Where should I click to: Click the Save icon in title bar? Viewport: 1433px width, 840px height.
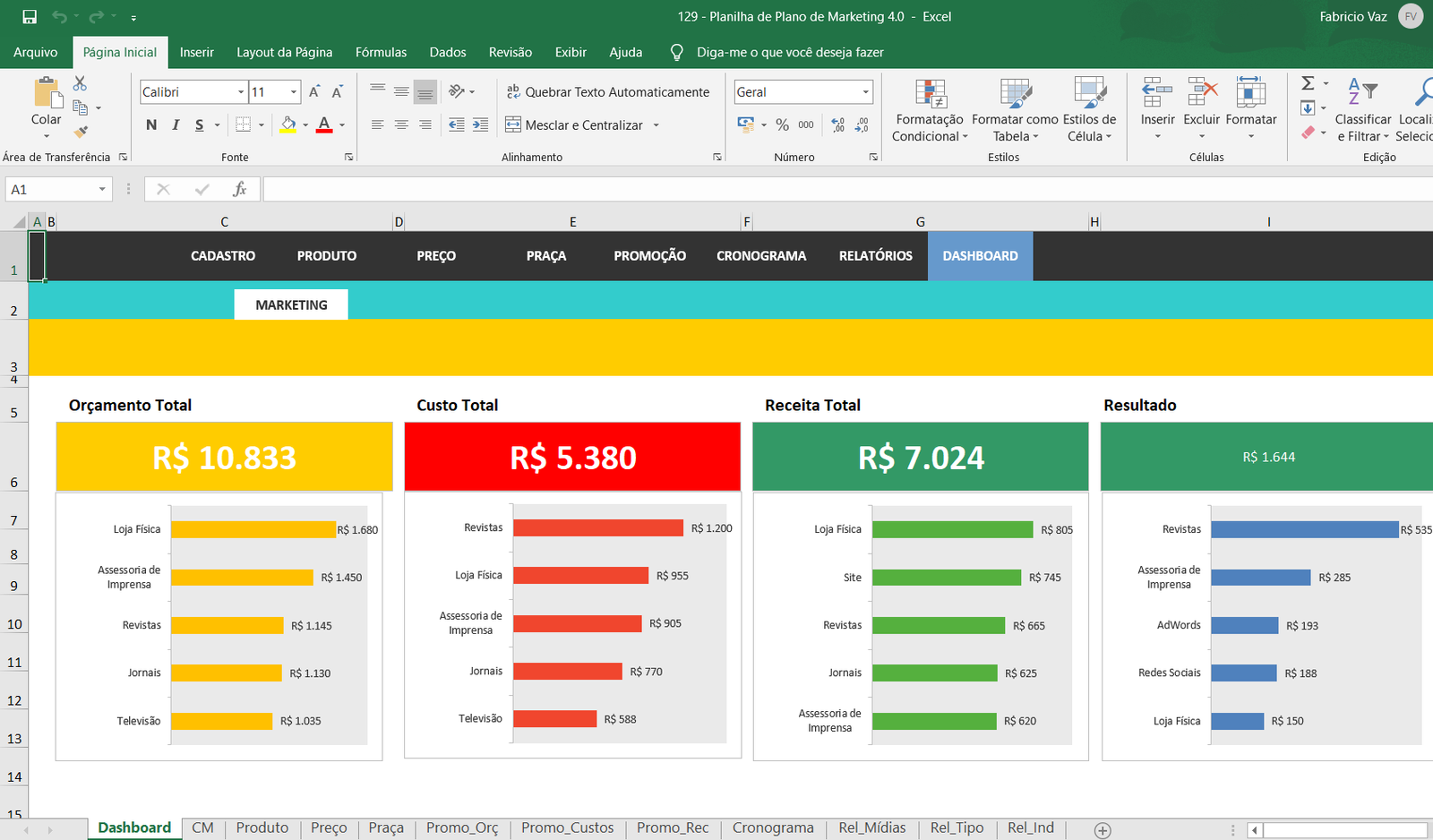[30, 17]
